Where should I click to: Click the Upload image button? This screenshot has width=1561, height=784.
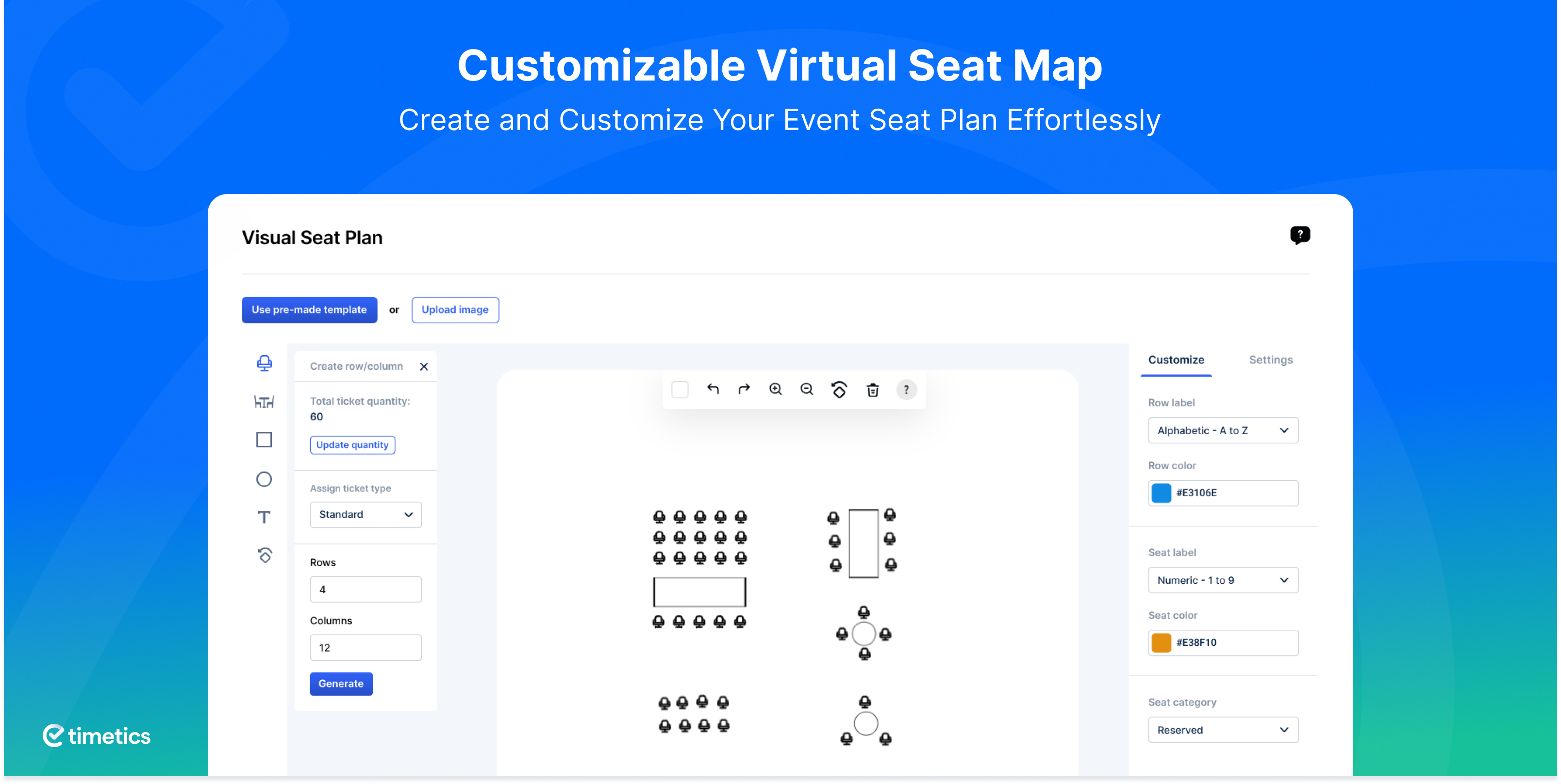(455, 310)
